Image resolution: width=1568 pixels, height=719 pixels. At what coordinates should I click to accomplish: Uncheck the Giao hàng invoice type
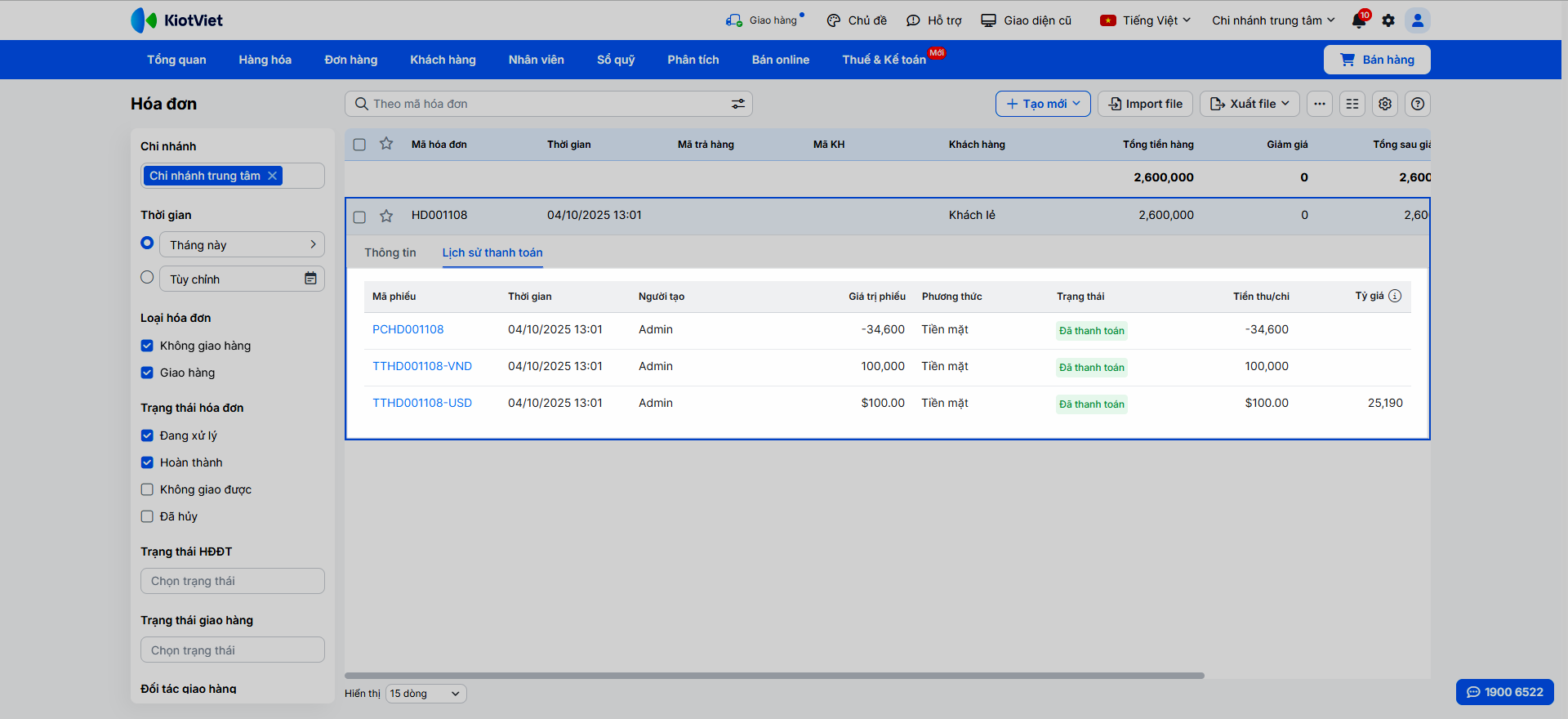point(147,373)
